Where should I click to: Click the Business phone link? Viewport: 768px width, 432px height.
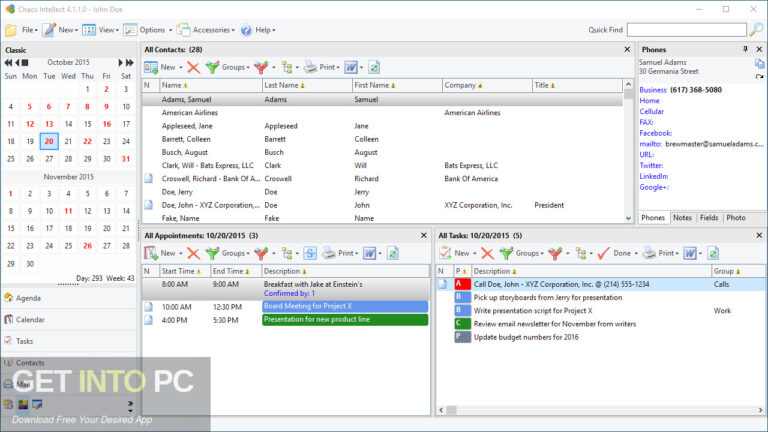[653, 90]
